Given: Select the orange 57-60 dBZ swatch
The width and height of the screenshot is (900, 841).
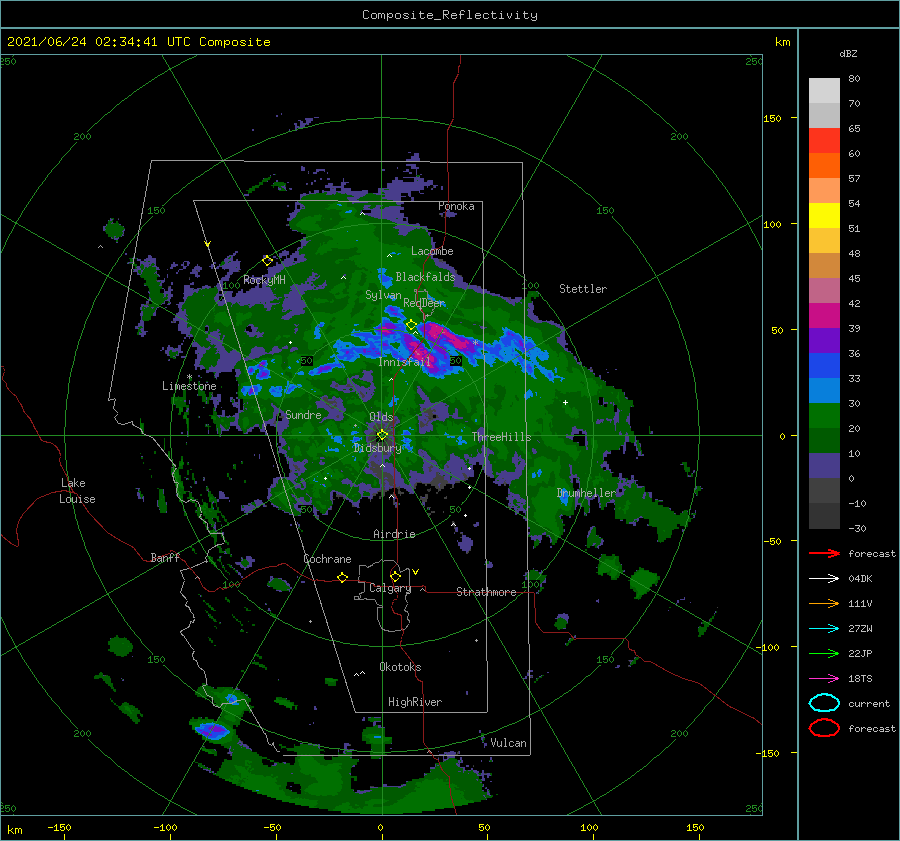Looking at the screenshot, I should pyautogui.click(x=824, y=165).
